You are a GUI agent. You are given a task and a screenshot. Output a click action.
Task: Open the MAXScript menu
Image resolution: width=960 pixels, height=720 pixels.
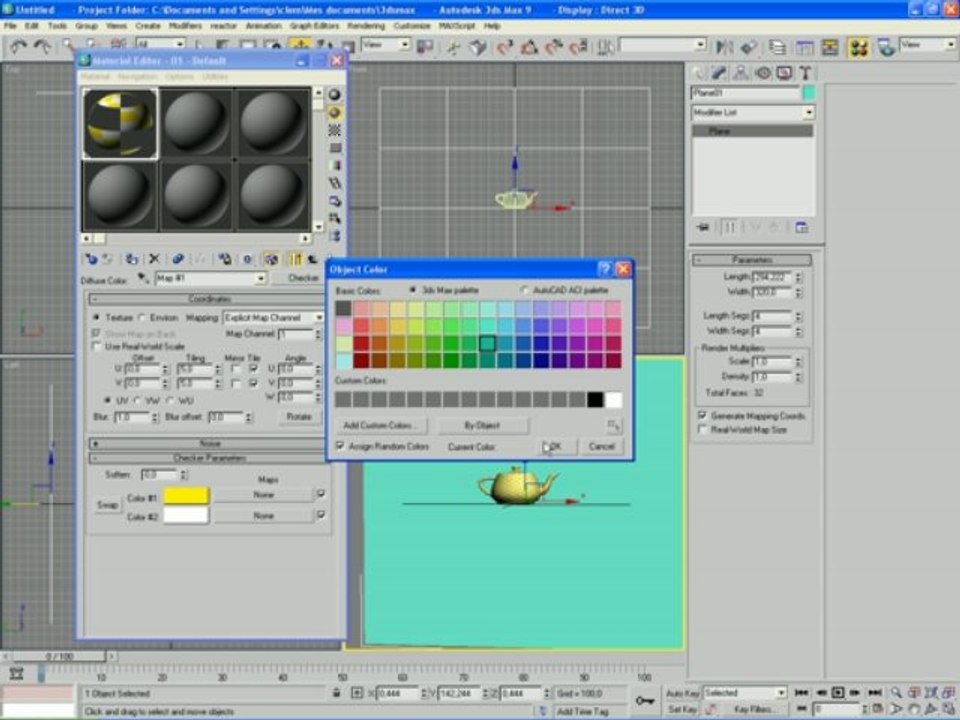click(x=457, y=26)
